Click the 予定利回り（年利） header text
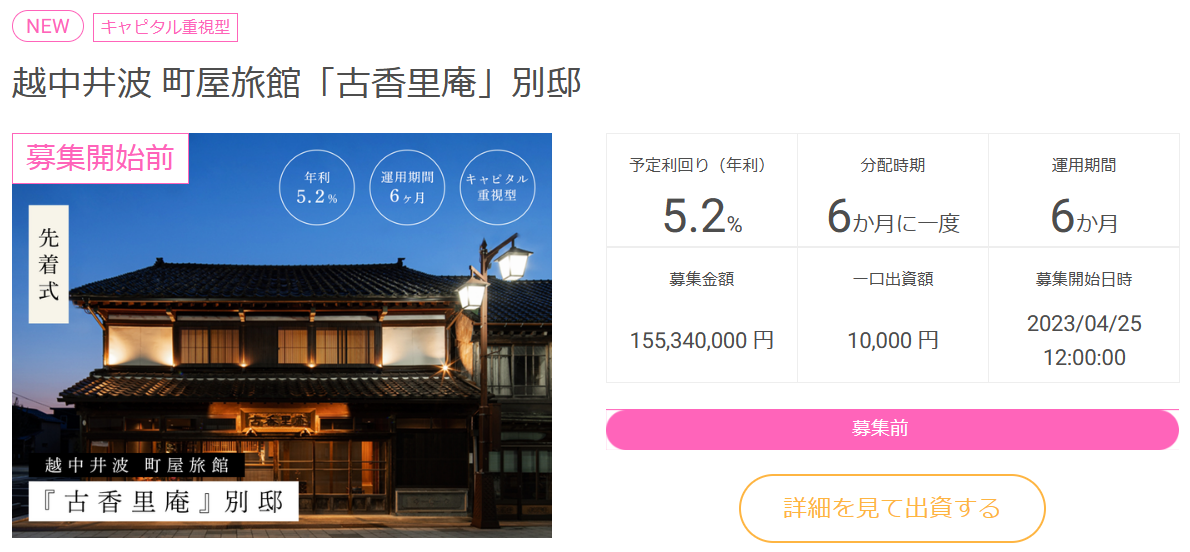This screenshot has height=552, width=1190. tap(702, 166)
